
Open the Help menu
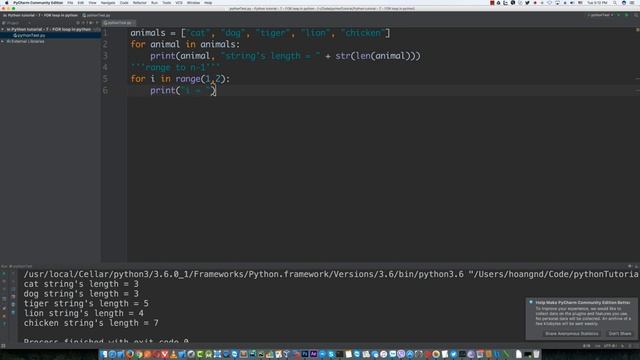click(x=208, y=3)
